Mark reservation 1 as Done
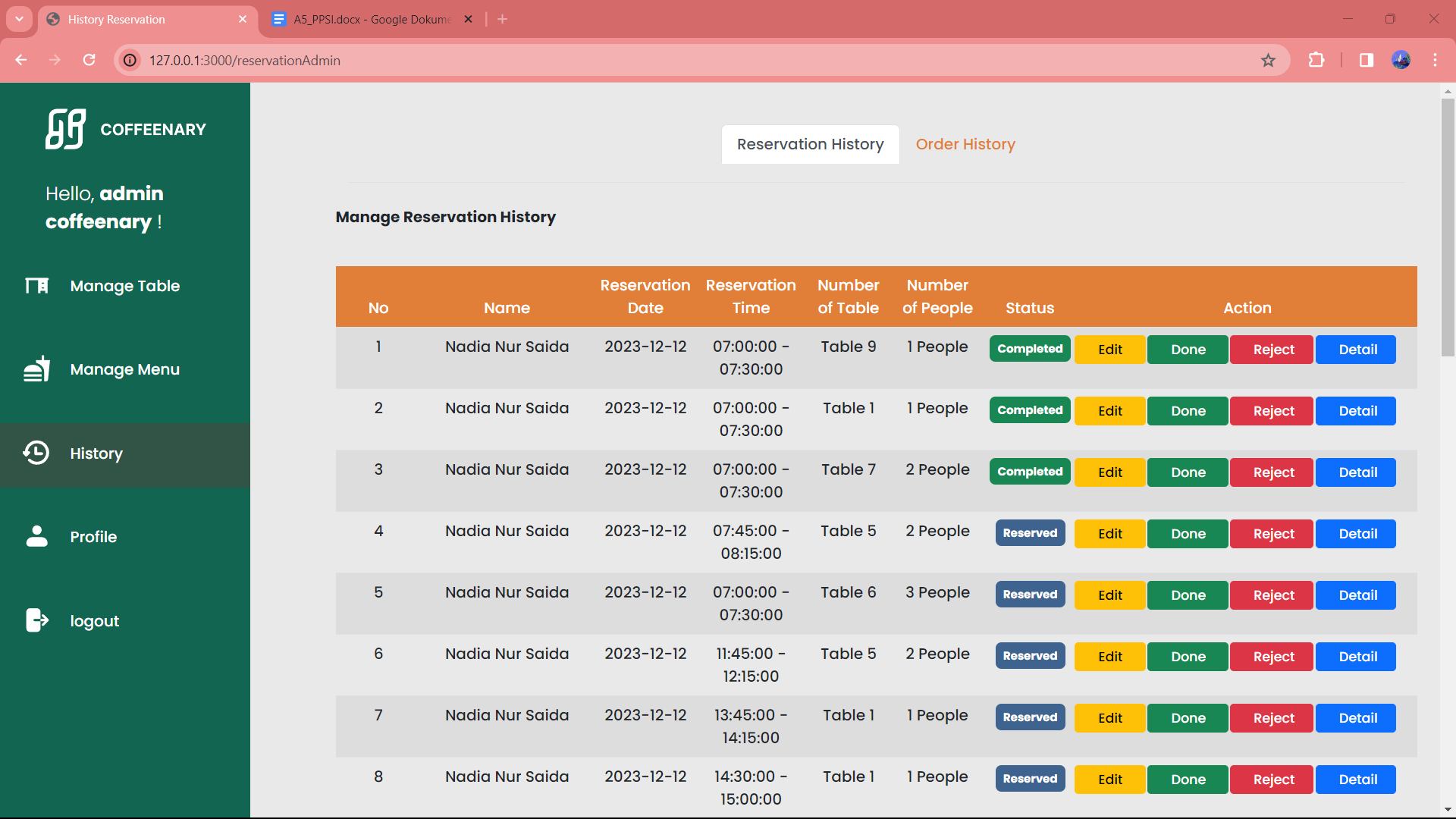Image resolution: width=1456 pixels, height=819 pixels. [x=1188, y=350]
